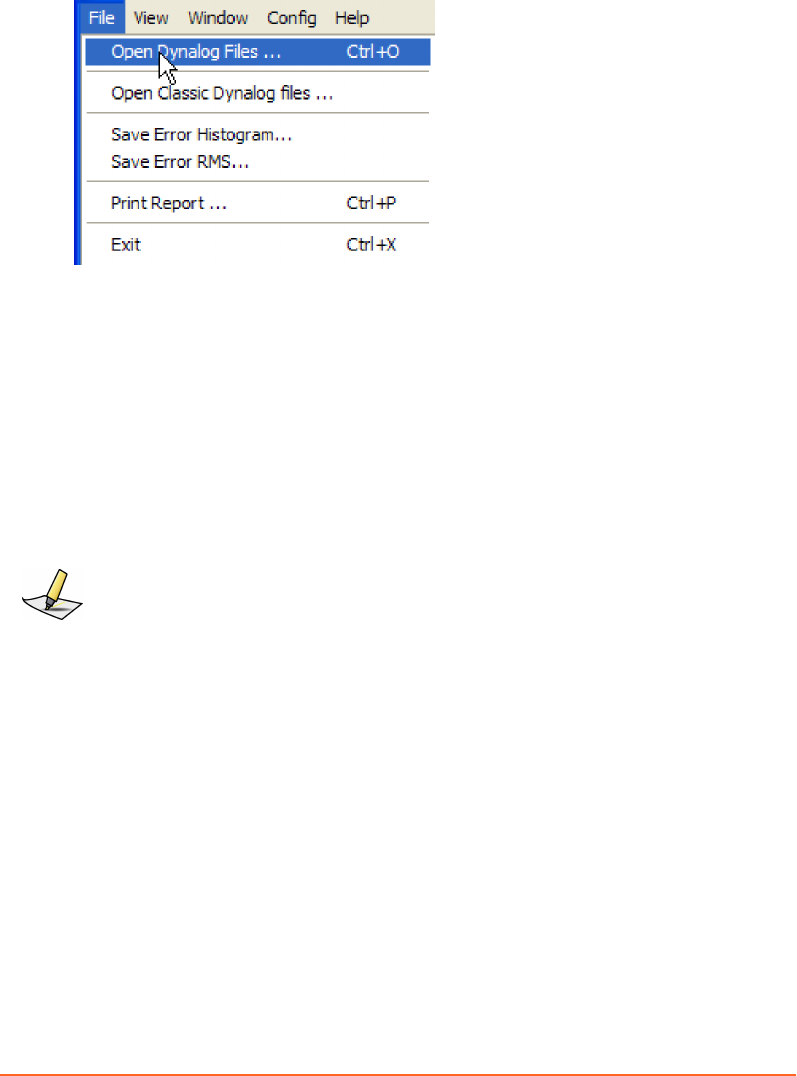Click the Ctrl+O shortcut label
The height and width of the screenshot is (1076, 797).
[x=373, y=51]
